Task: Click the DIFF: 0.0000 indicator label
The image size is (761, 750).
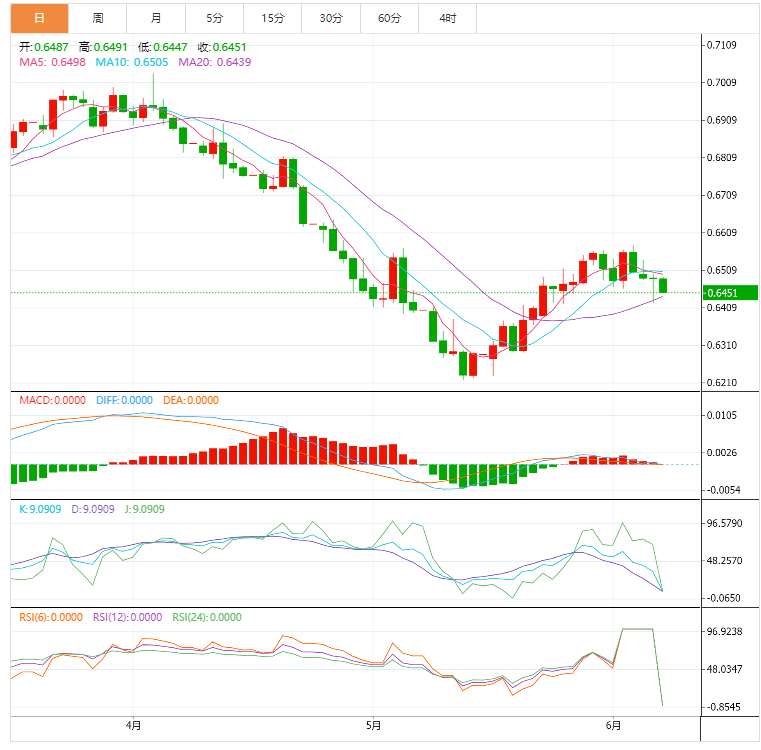Action: [x=124, y=400]
